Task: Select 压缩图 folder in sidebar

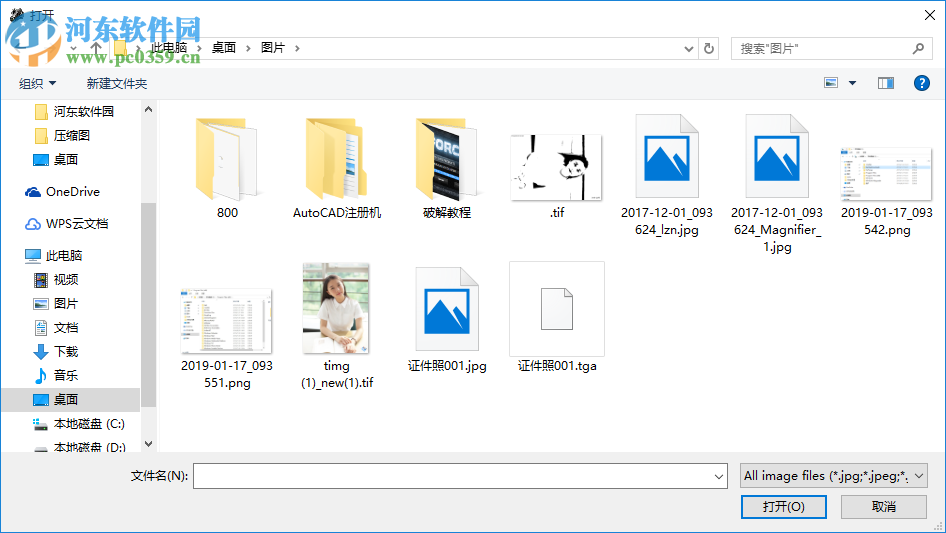Action: (62, 136)
